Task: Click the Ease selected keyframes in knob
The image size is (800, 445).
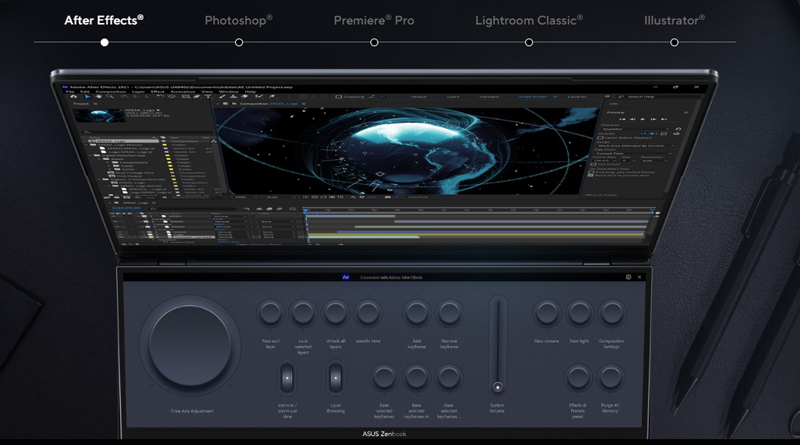Action: coord(416,378)
